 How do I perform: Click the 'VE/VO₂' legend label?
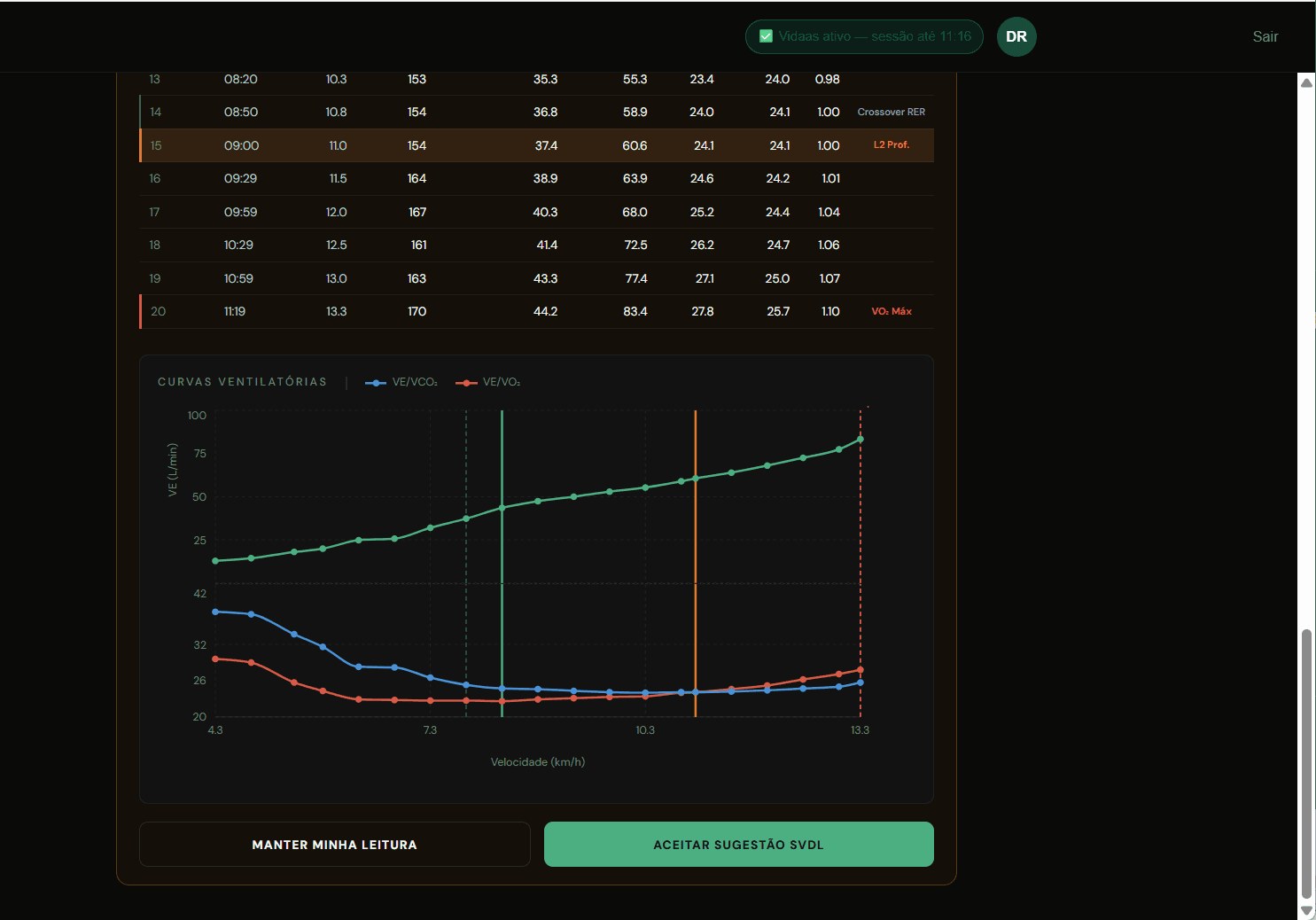click(502, 383)
